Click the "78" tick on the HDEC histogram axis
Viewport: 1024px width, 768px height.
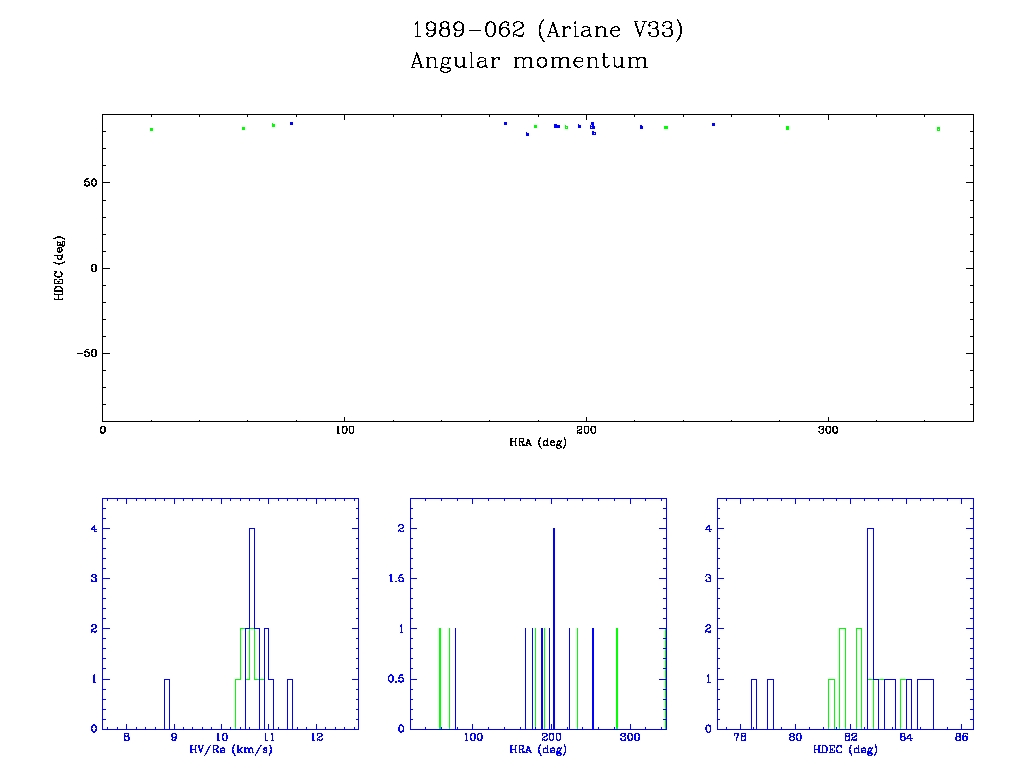pyautogui.click(x=740, y=737)
